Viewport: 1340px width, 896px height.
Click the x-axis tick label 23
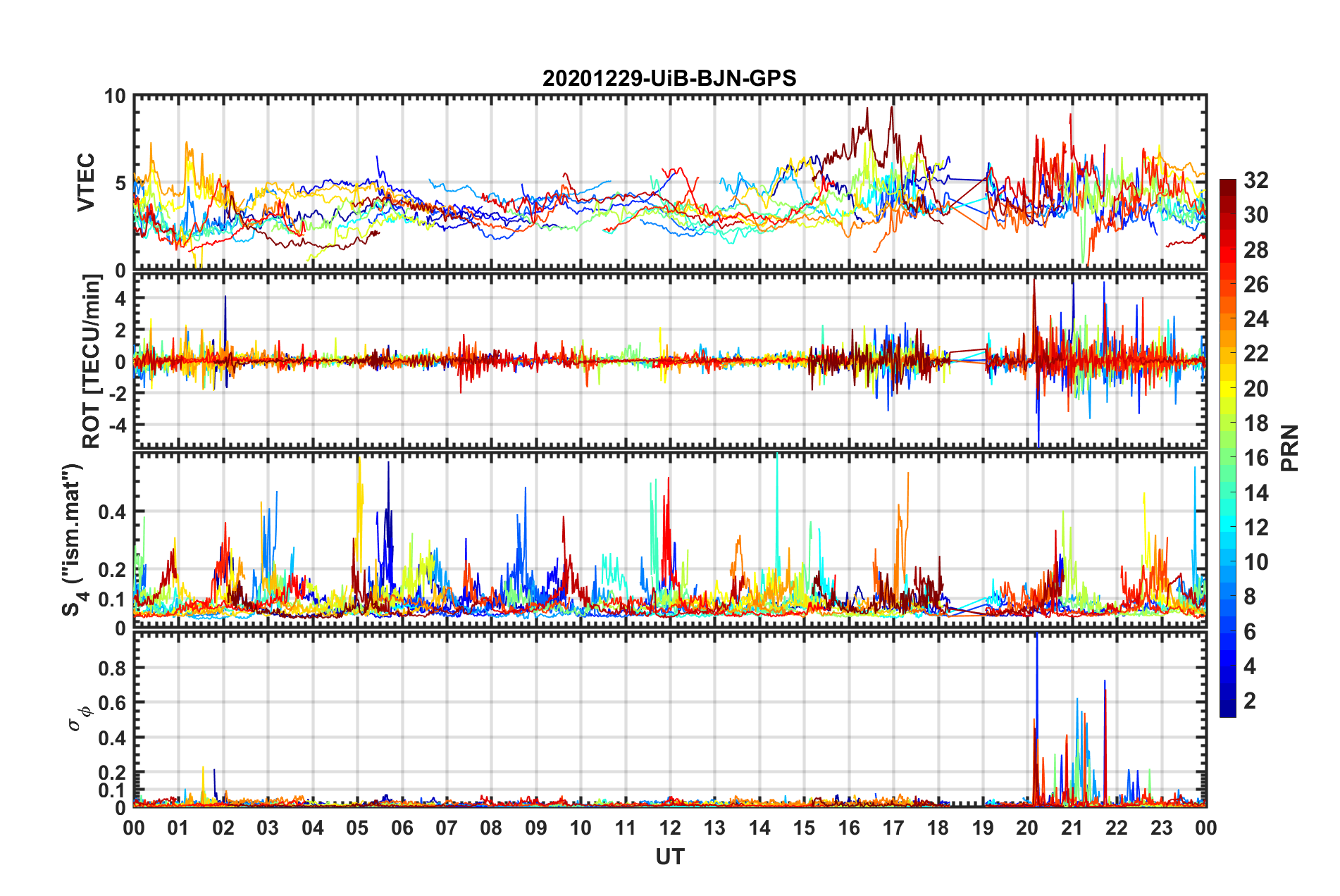pos(1161,828)
